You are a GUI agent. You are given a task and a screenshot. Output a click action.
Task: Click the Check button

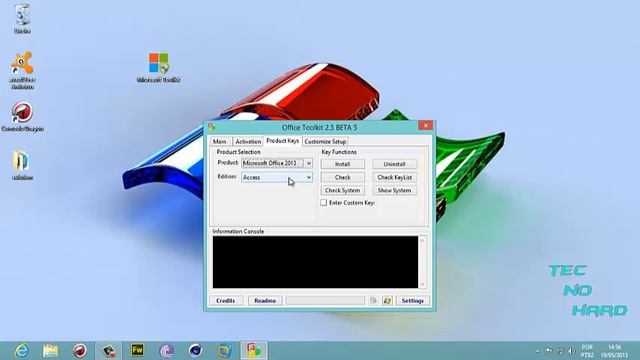click(x=342, y=177)
